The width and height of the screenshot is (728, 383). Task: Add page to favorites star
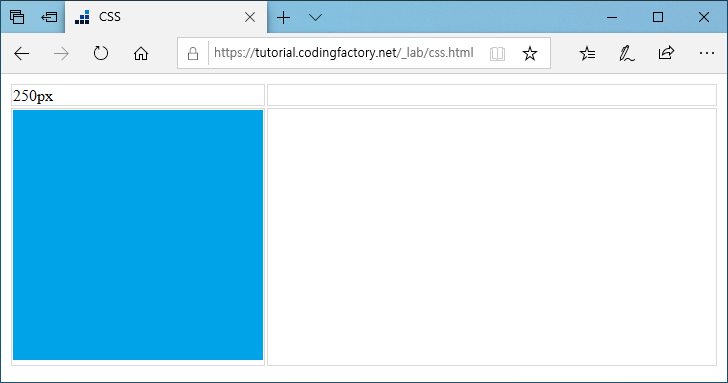coord(530,53)
